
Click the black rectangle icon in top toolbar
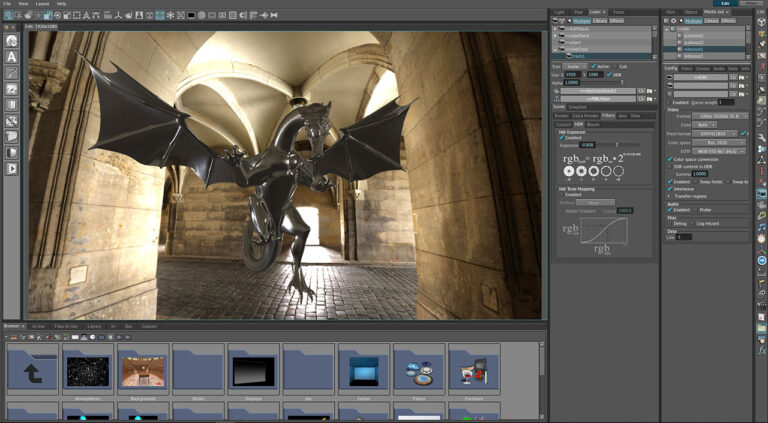190,15
